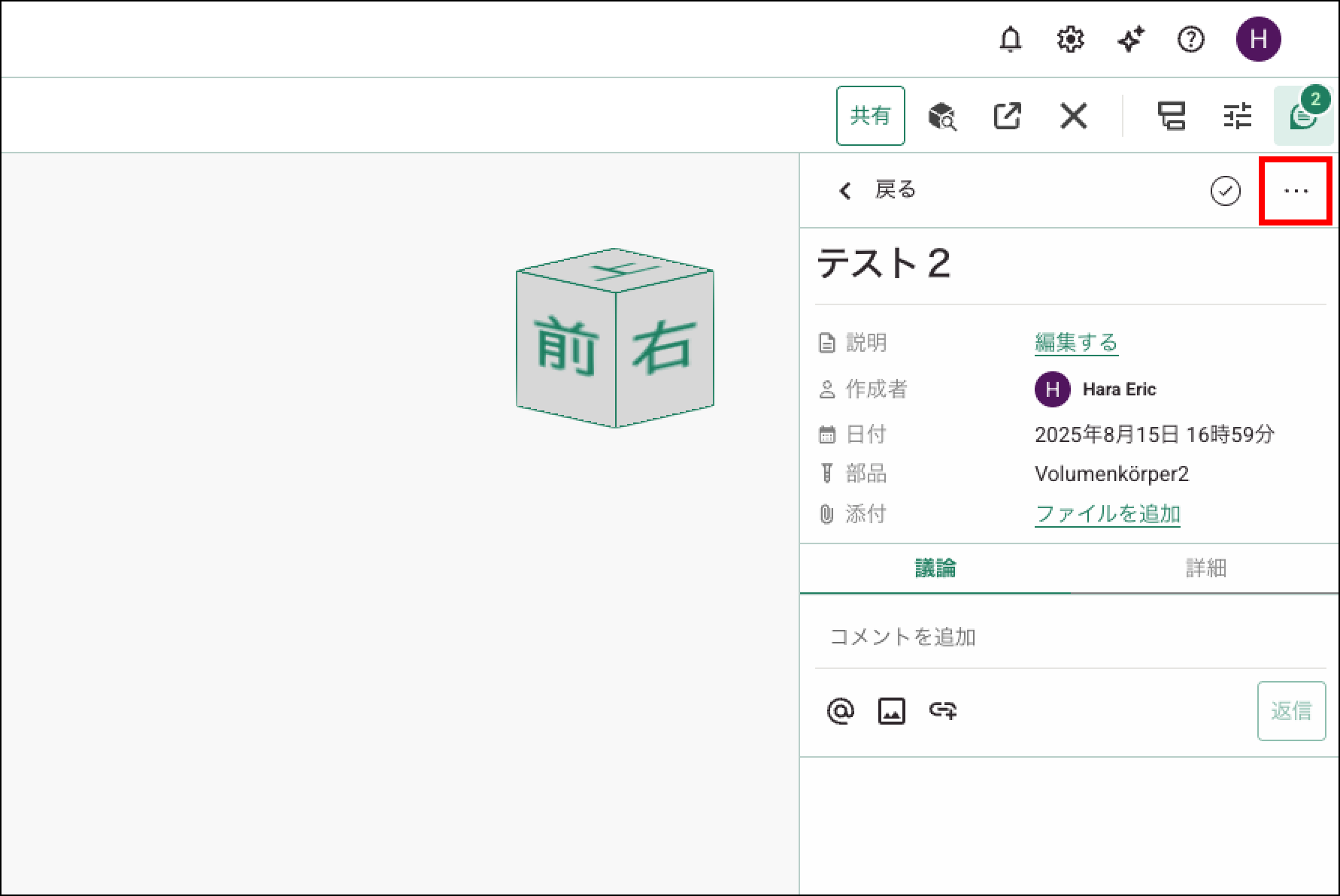Click the front face 前 of view cube
1340x896 pixels.
[x=566, y=346]
